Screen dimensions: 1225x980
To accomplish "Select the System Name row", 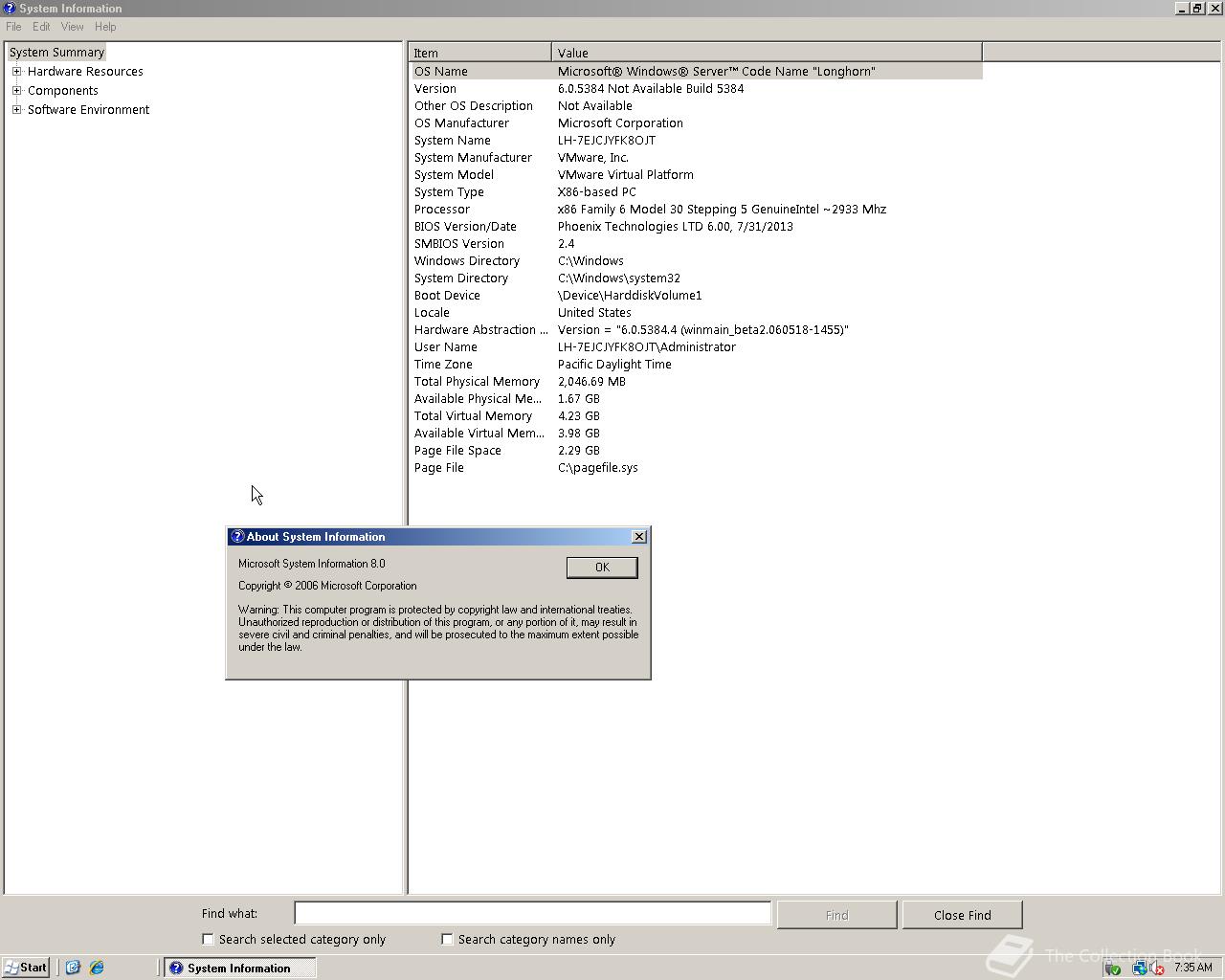I will (x=697, y=141).
